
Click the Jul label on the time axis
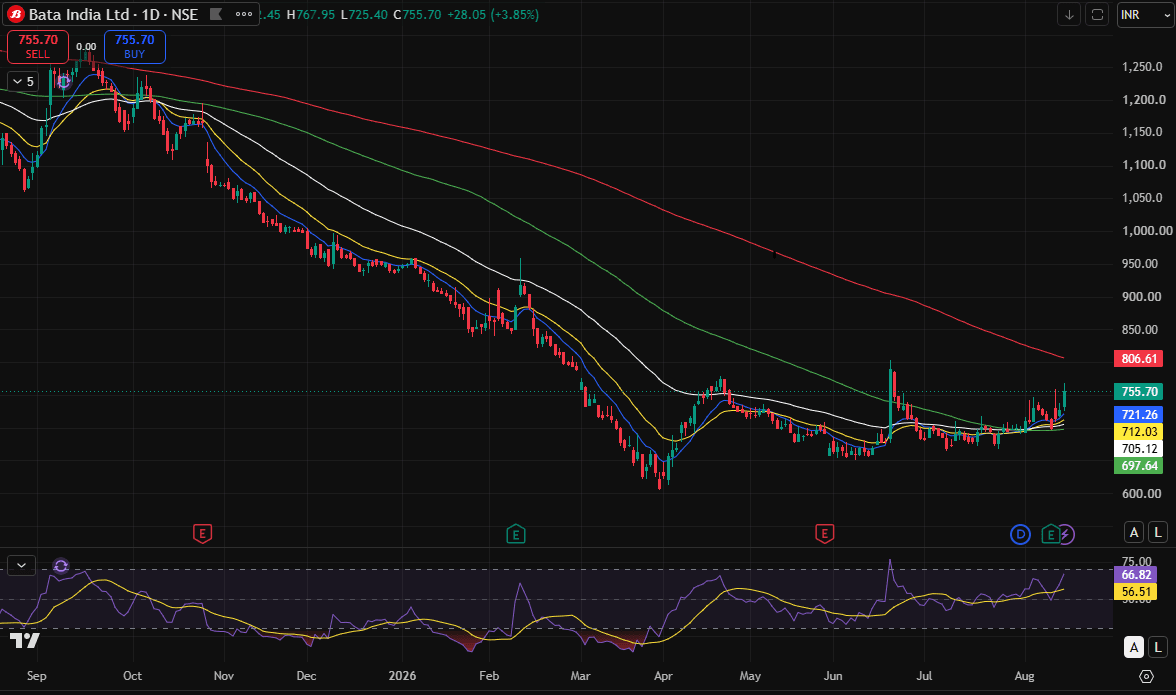(x=924, y=676)
